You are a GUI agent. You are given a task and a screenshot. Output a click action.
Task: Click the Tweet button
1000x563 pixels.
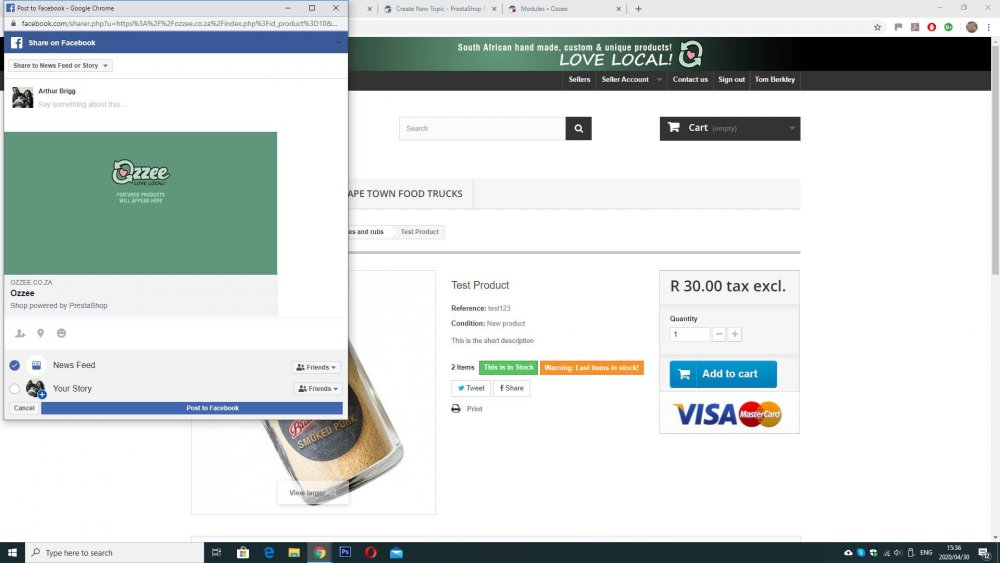point(471,388)
